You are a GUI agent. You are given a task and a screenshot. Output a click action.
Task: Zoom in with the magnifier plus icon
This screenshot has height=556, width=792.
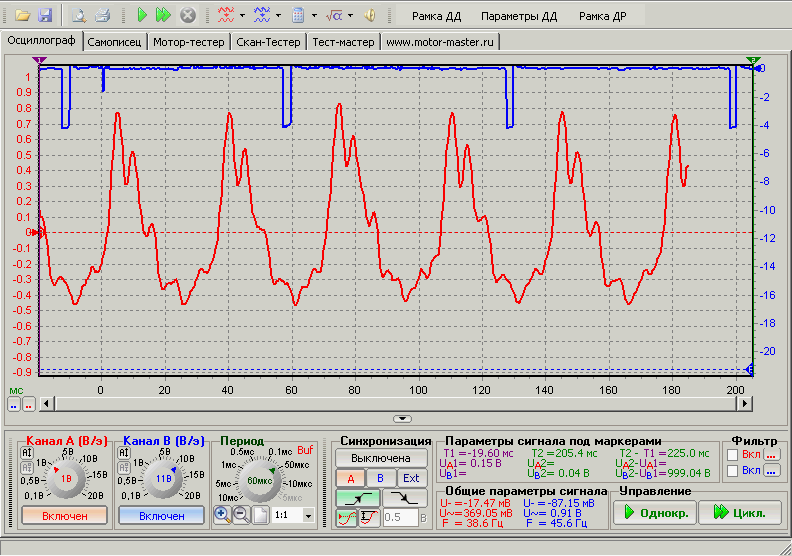pos(223,513)
